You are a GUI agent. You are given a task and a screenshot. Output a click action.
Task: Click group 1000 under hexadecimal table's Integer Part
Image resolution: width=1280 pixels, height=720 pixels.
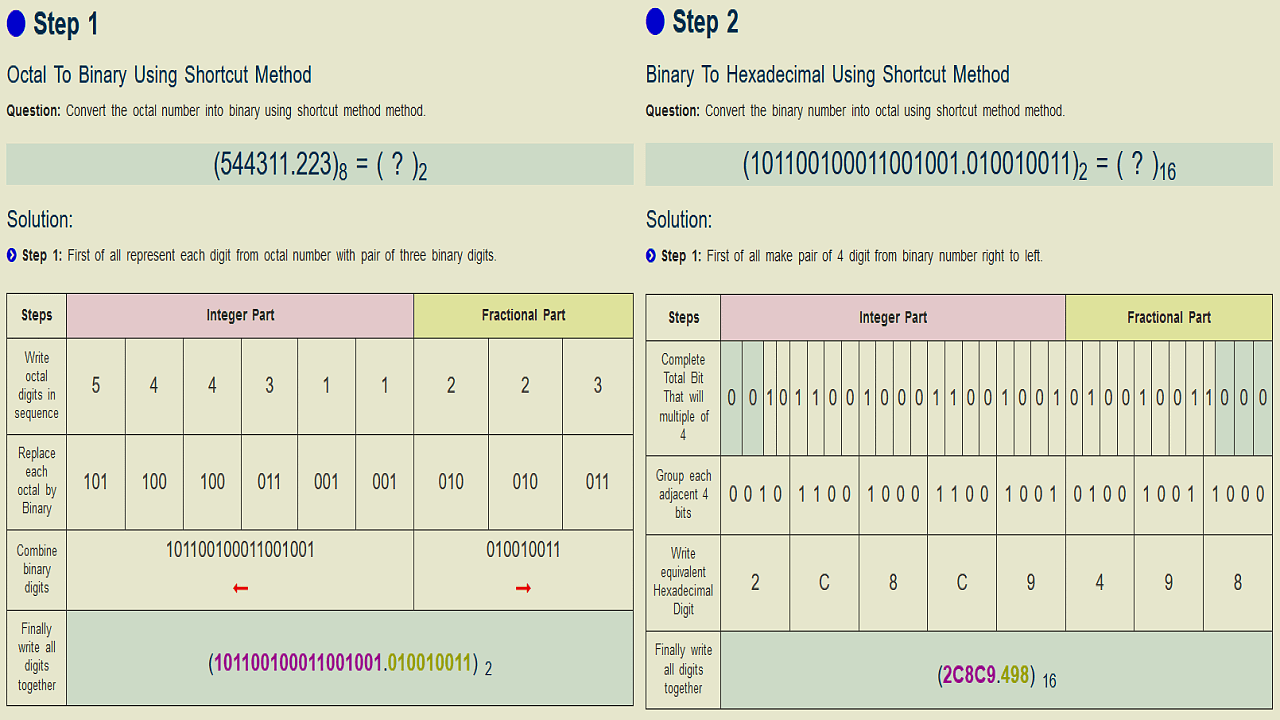[x=893, y=494]
